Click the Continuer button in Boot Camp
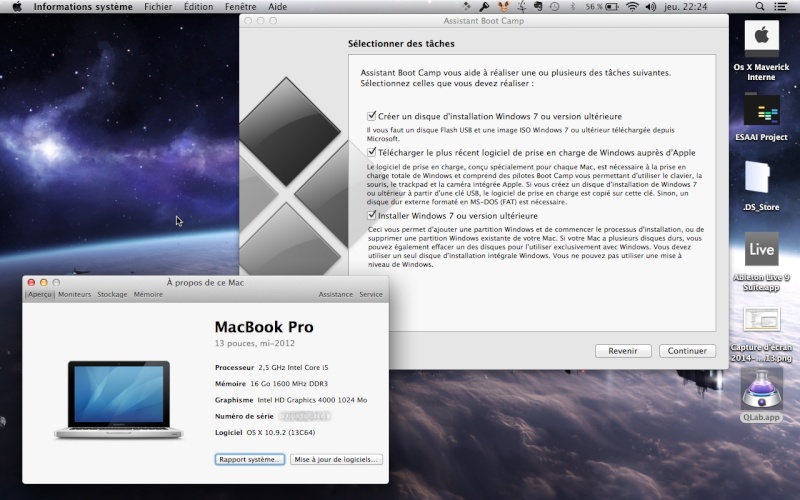Viewport: 800px width, 500px height. 687,351
